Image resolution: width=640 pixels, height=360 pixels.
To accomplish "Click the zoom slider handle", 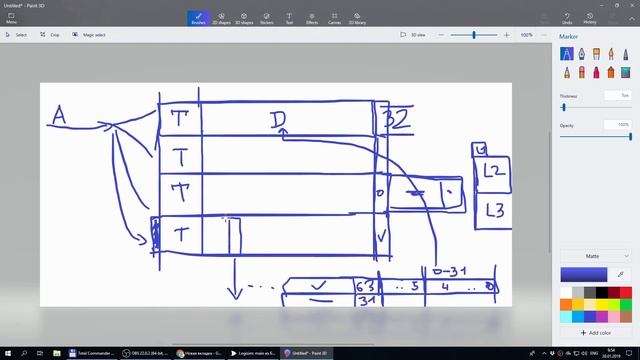I will [x=474, y=35].
